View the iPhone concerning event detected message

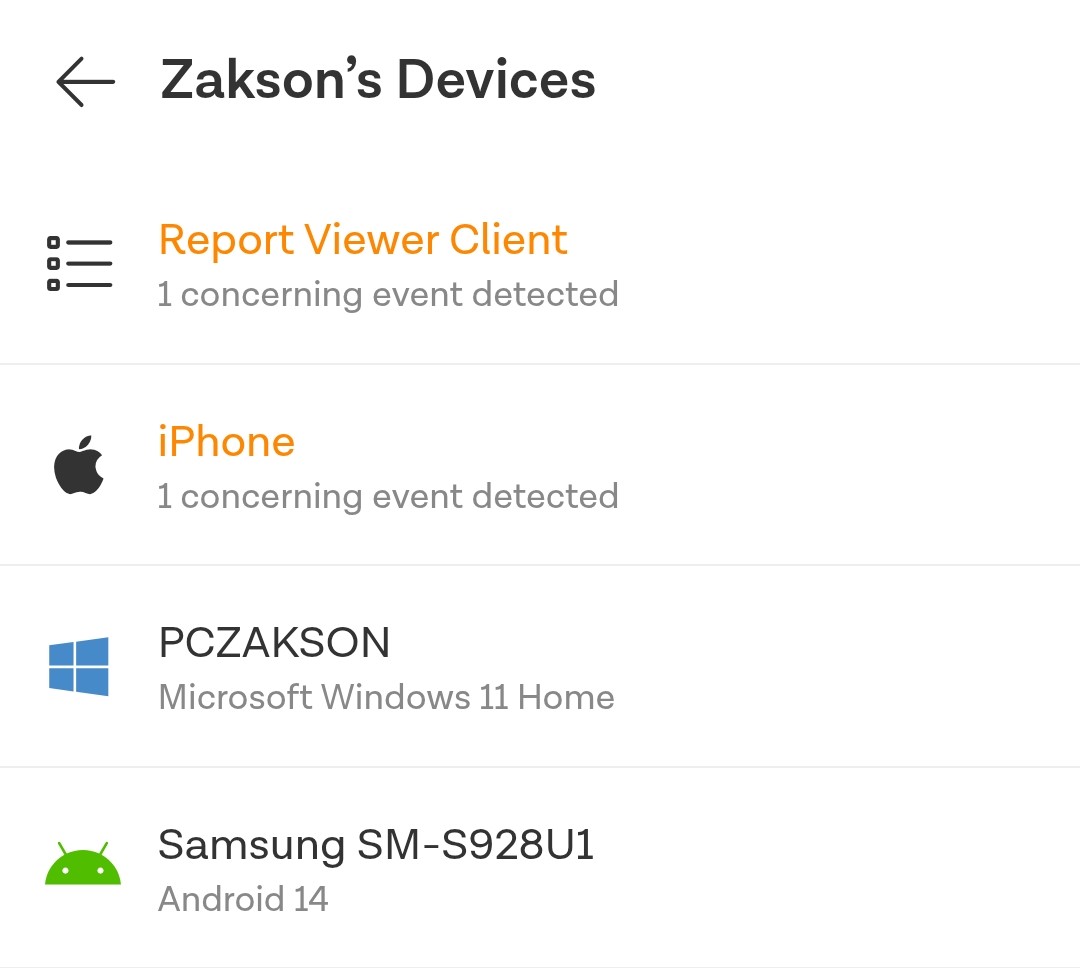(x=388, y=497)
